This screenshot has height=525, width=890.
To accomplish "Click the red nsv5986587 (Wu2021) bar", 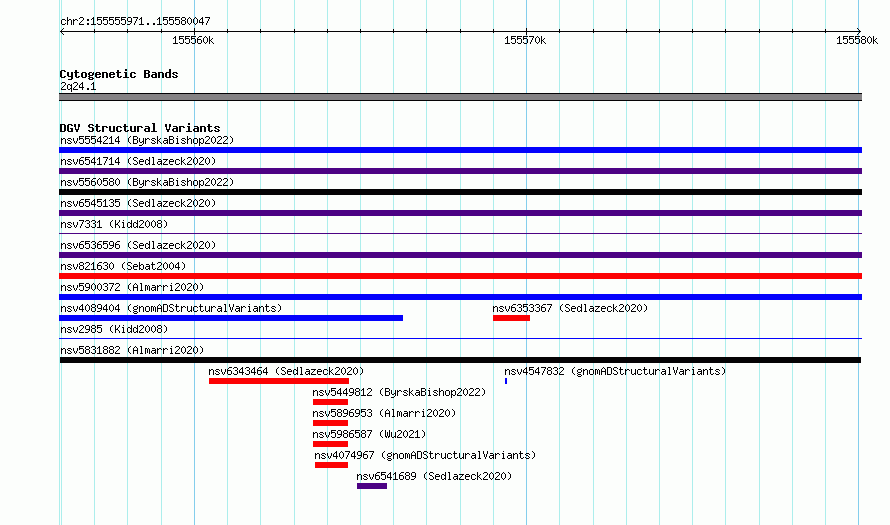I will [330, 444].
